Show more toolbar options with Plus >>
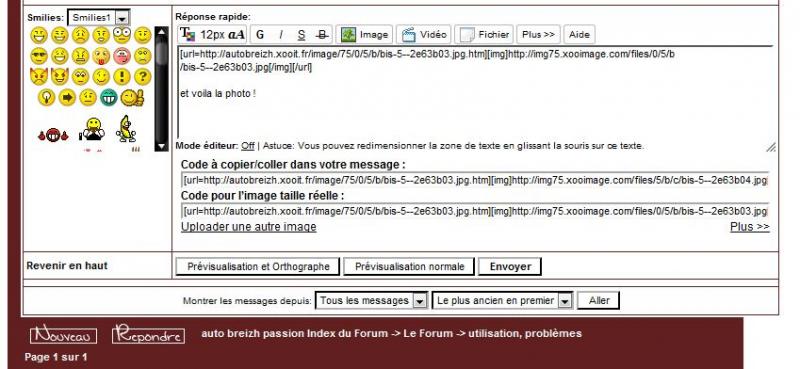Screen dimensions: 800x369 (x=538, y=35)
